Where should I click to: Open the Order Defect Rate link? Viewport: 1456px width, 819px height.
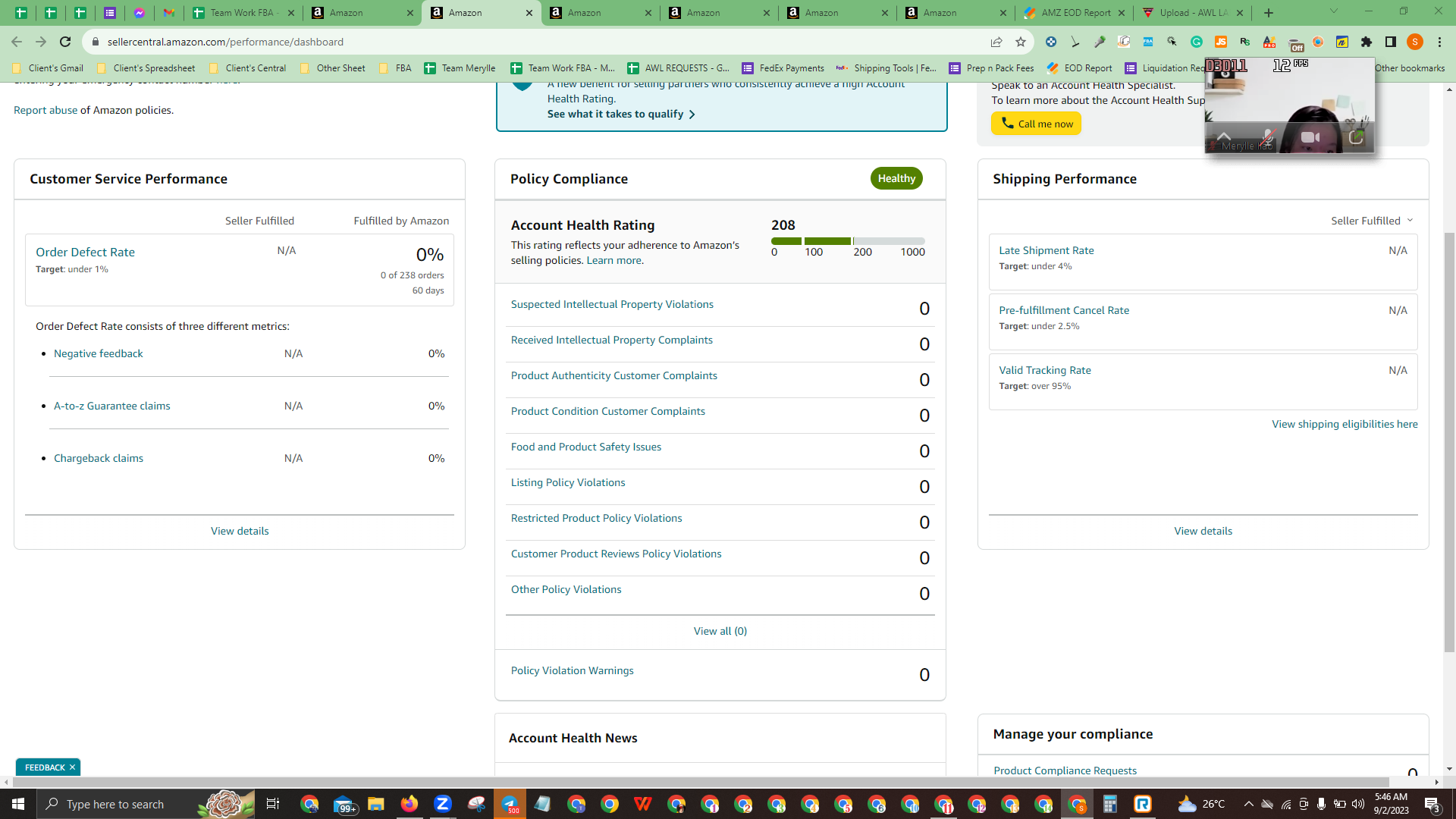tap(85, 253)
